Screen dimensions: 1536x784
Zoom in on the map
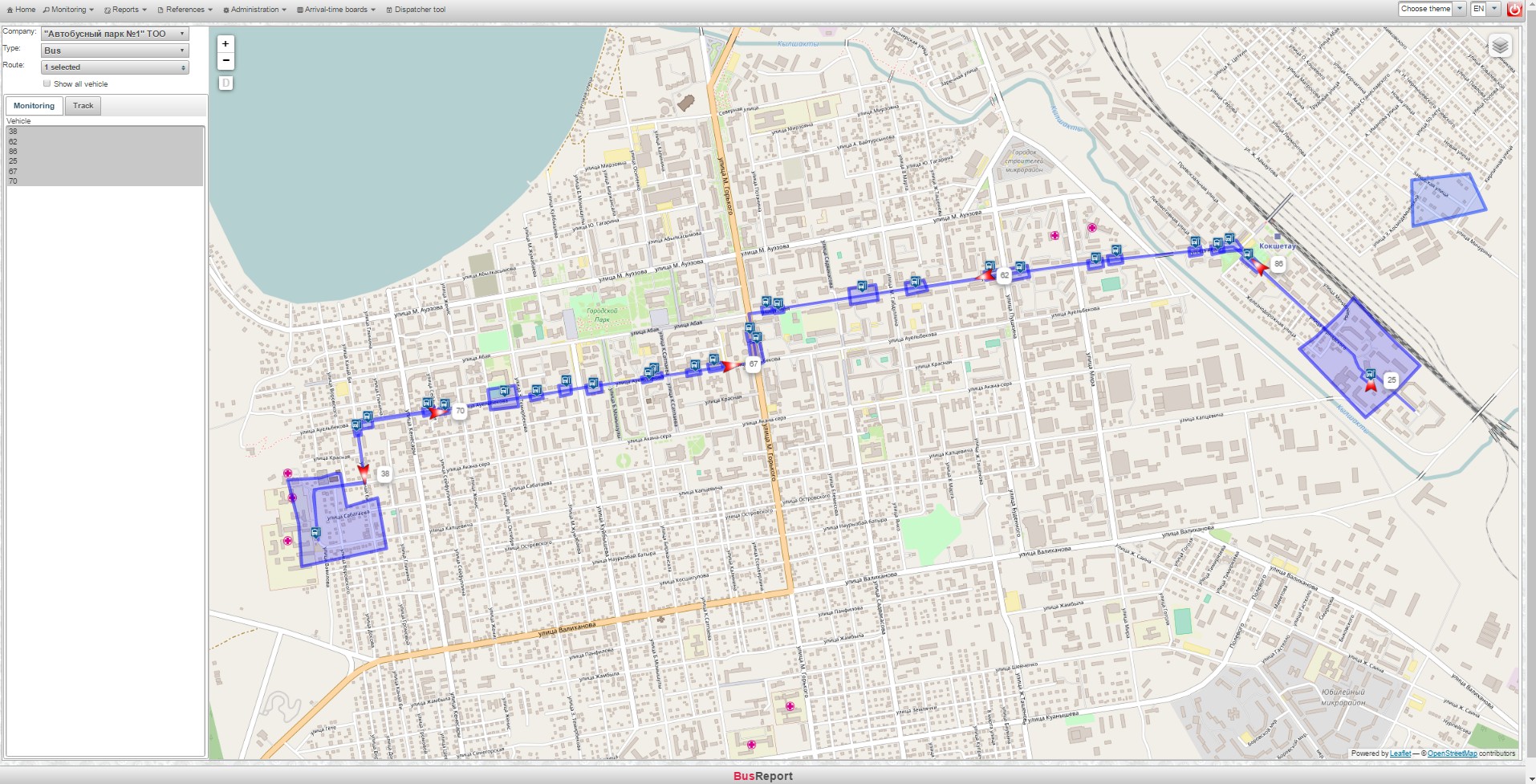point(226,44)
